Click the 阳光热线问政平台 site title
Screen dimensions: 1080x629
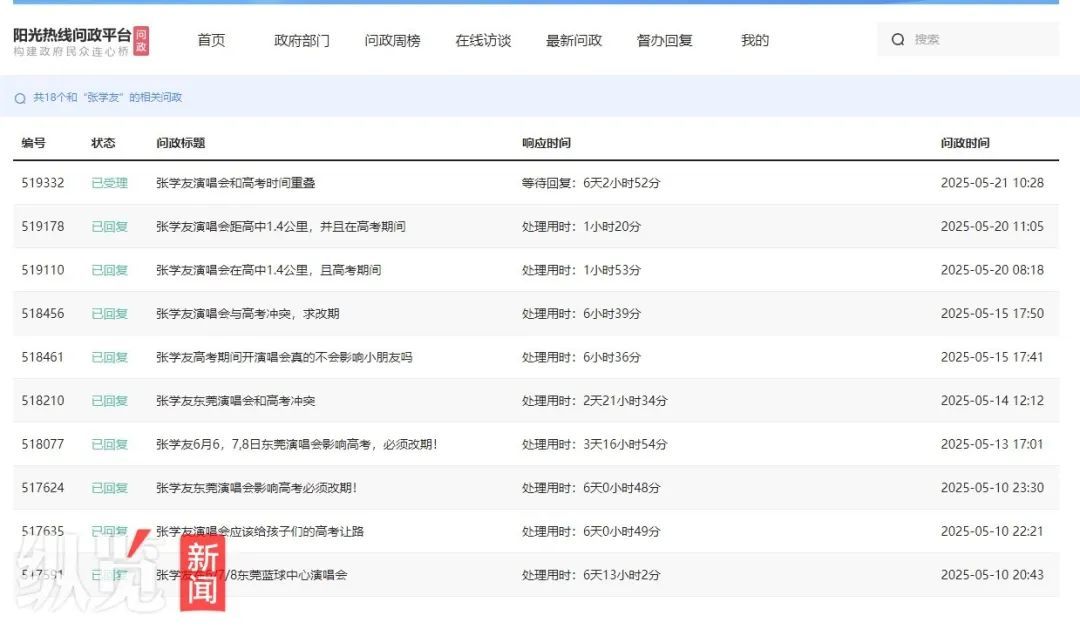point(71,35)
